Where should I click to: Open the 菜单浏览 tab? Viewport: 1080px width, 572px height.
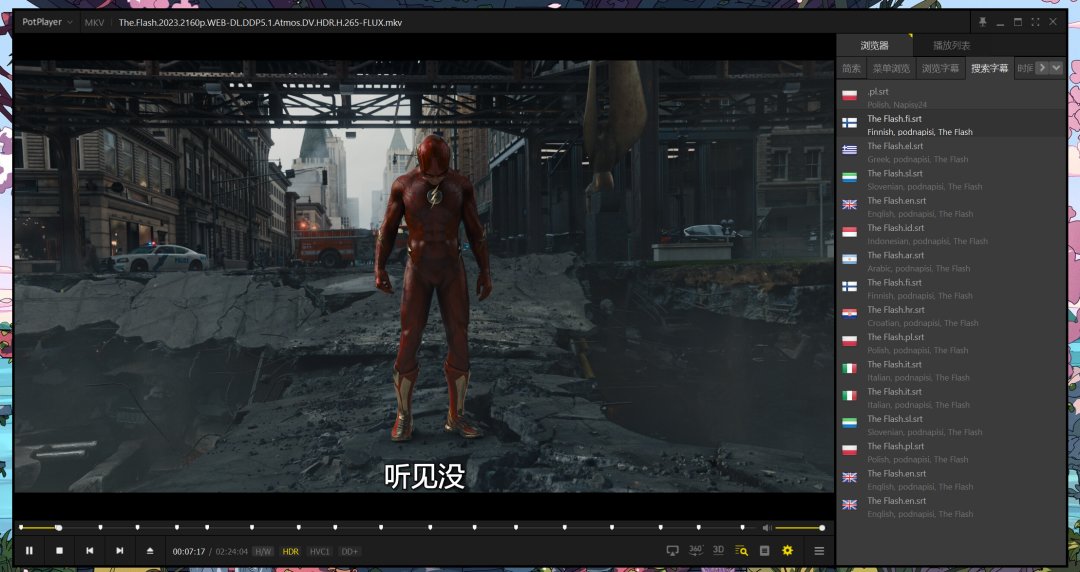pos(891,68)
